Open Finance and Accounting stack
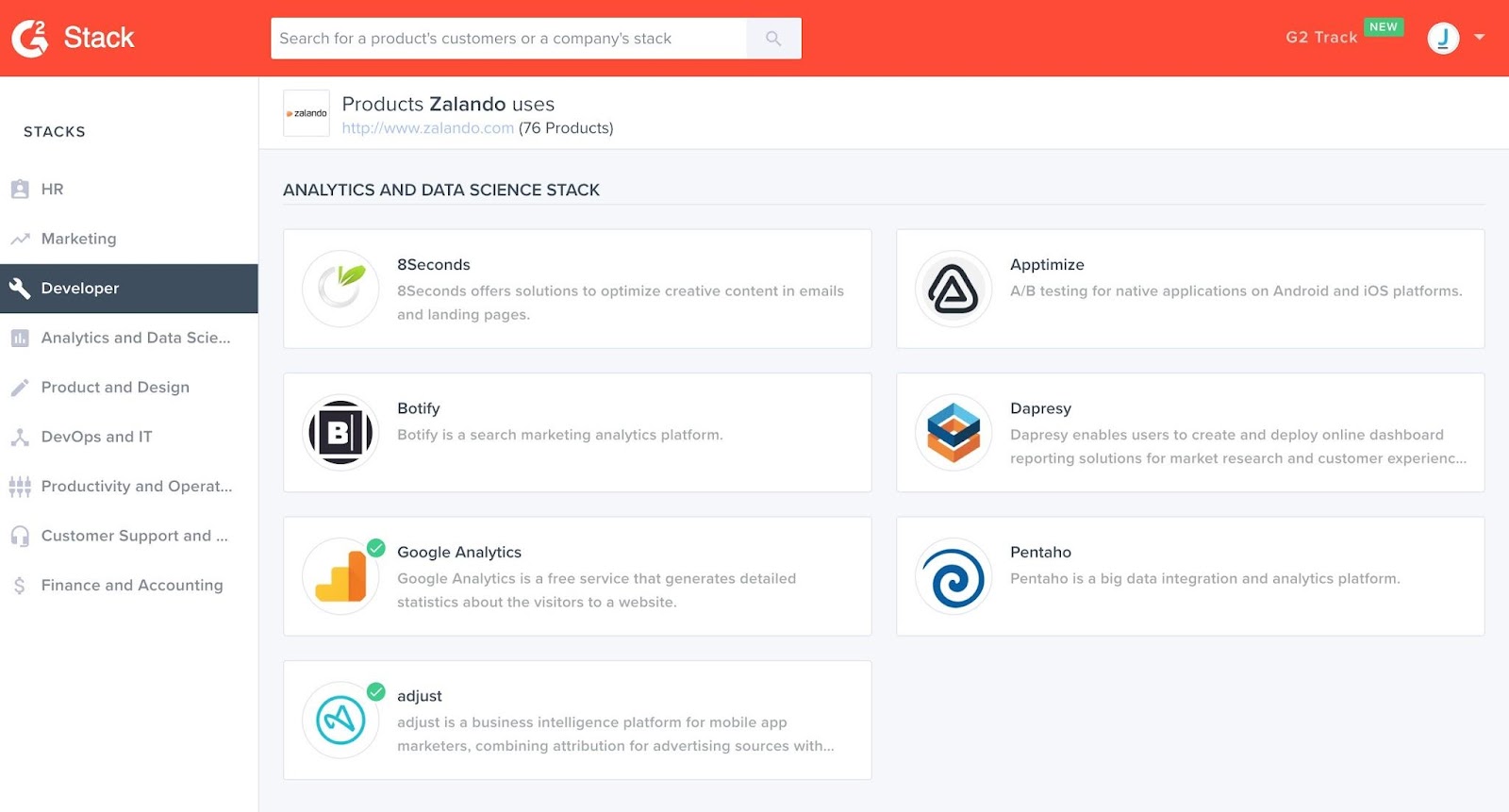 tap(129, 586)
